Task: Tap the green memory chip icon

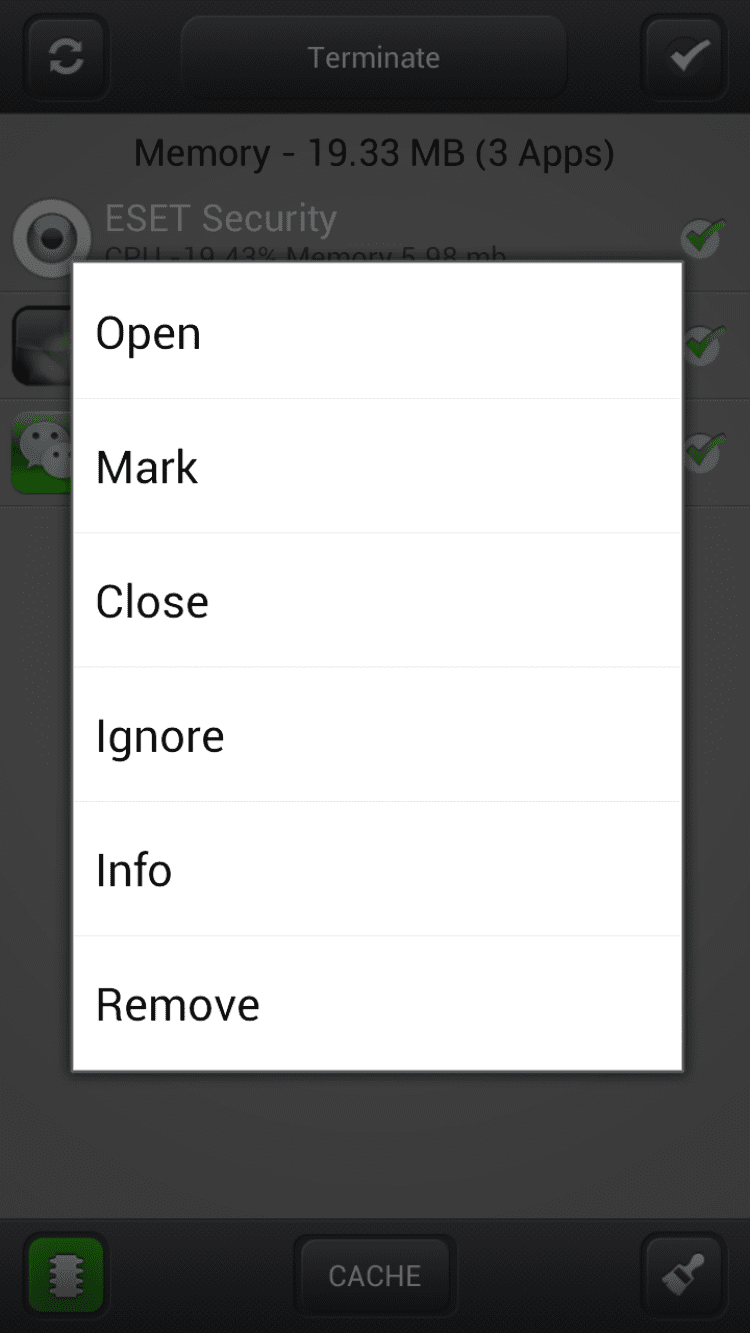Action: pyautogui.click(x=66, y=1275)
